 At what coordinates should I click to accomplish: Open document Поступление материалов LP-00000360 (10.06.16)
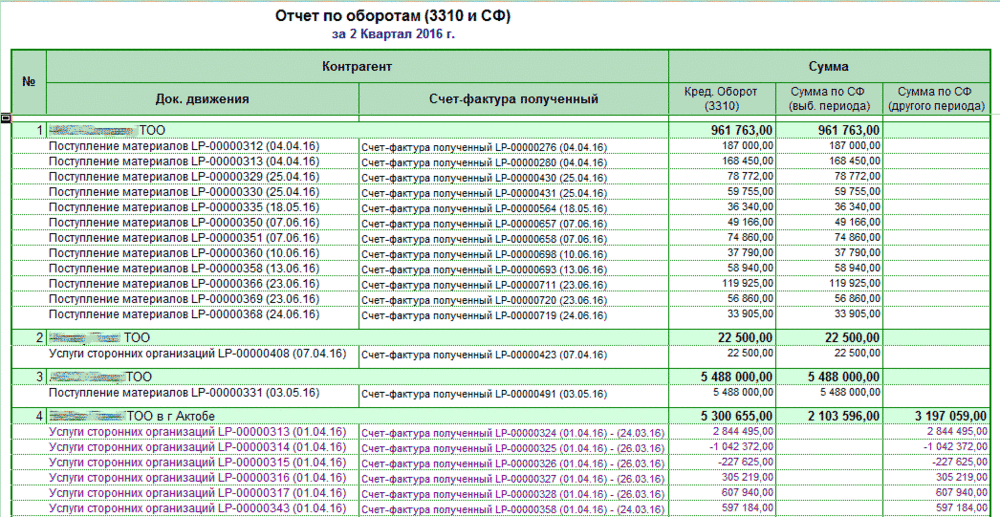[184, 253]
